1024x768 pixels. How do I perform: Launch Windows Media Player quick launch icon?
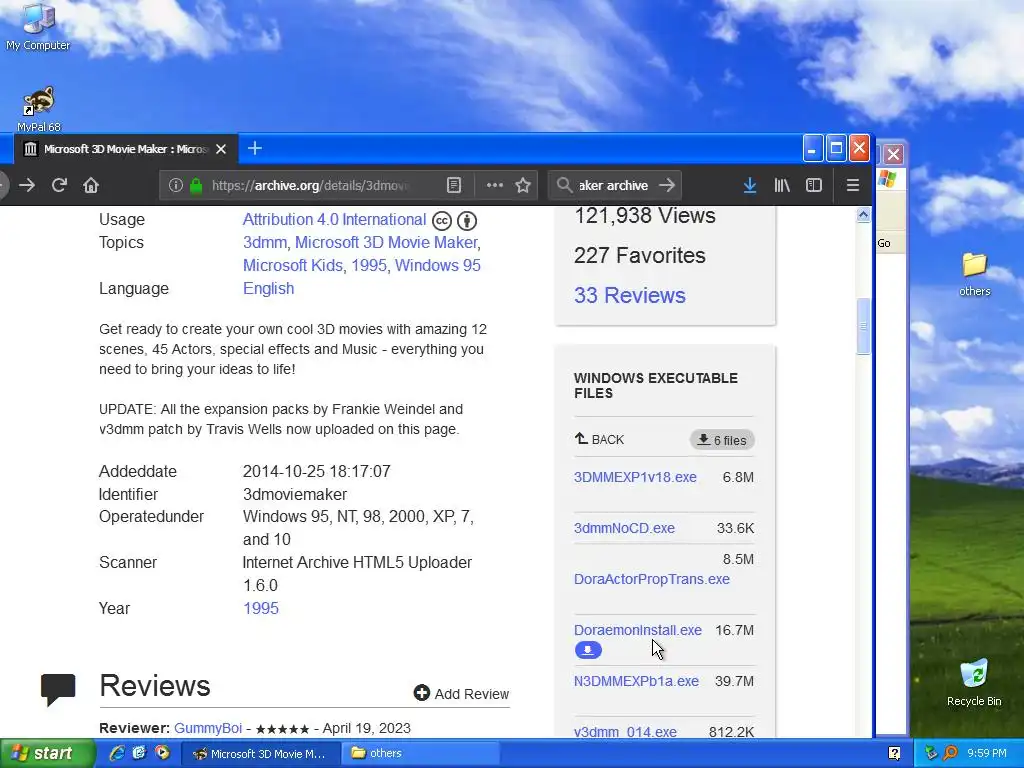(x=162, y=753)
